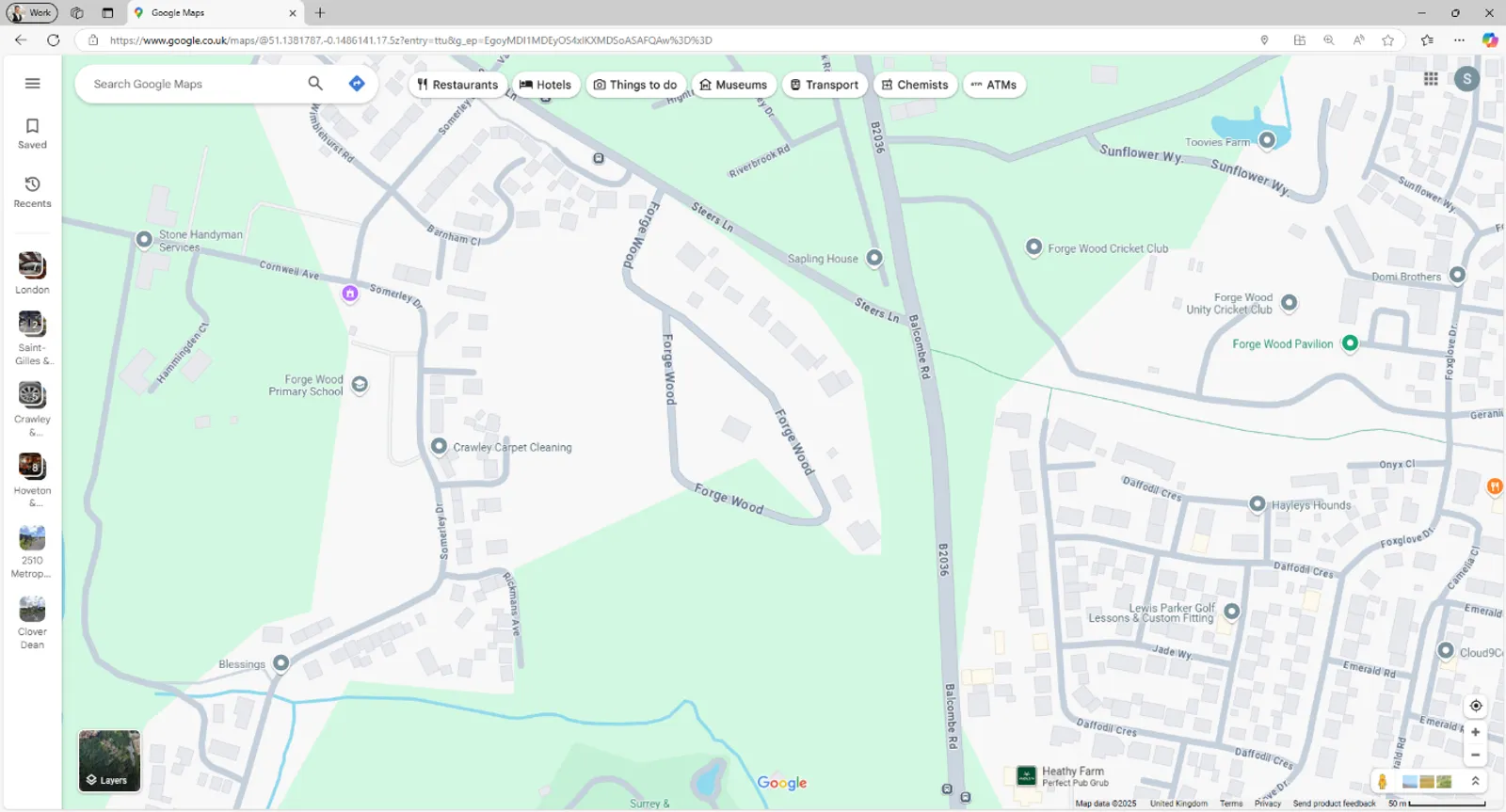Select the Google Maps browser tab

(x=215, y=13)
